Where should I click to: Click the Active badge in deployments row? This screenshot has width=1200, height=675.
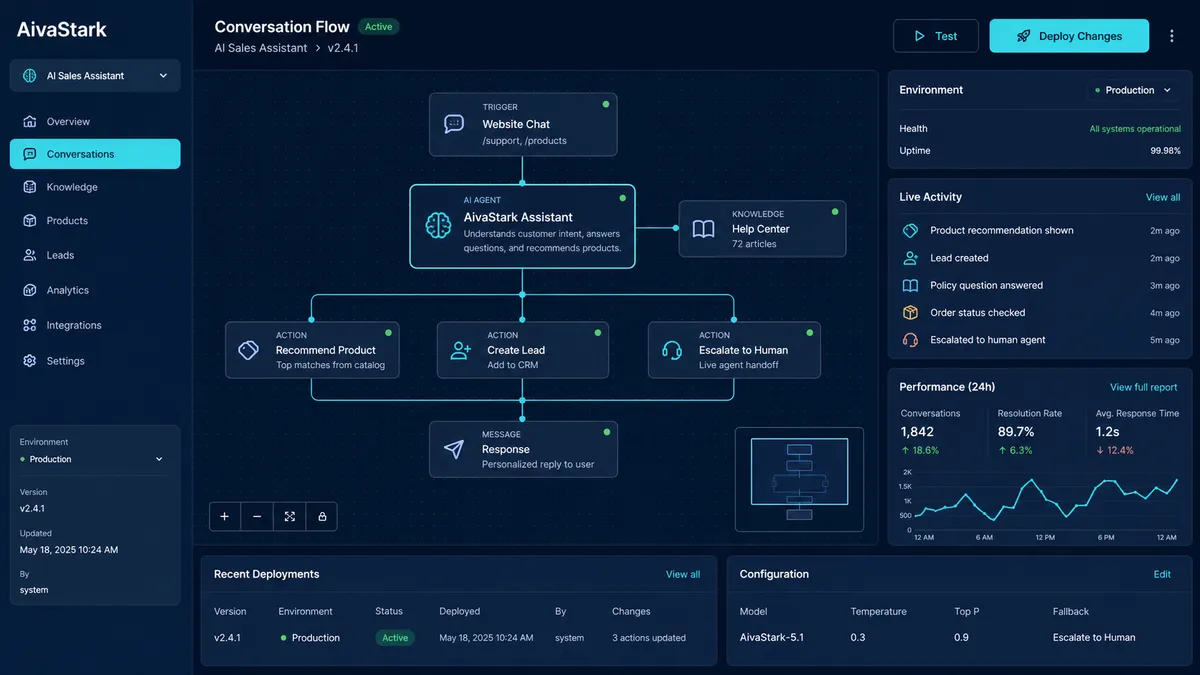395,638
